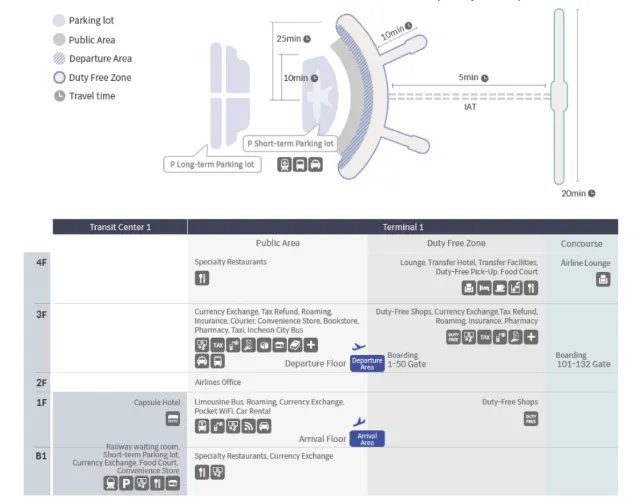
Task: Click the bus icon below Short-term Parking label
Action: click(x=300, y=165)
